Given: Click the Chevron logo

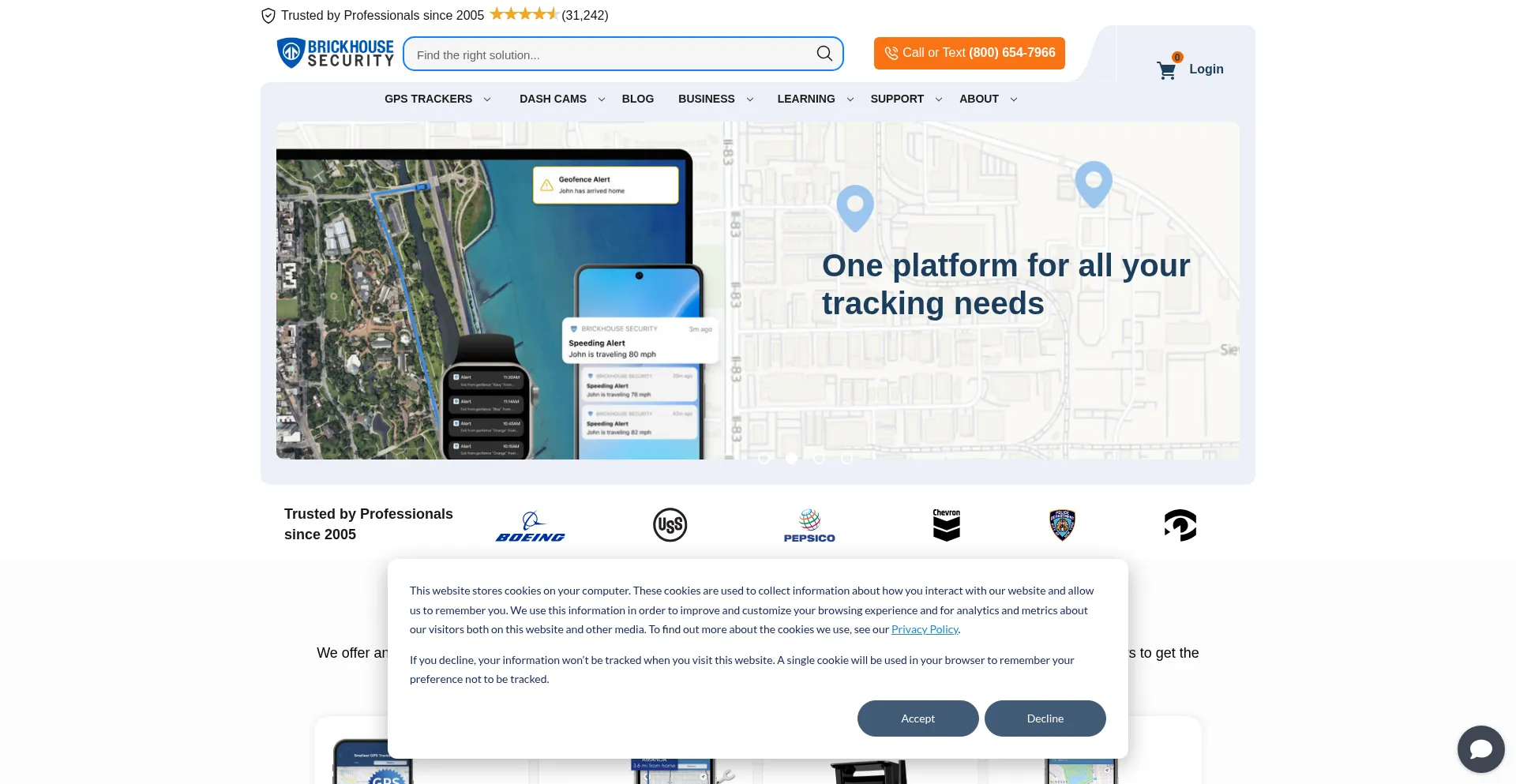Looking at the screenshot, I should tap(947, 525).
